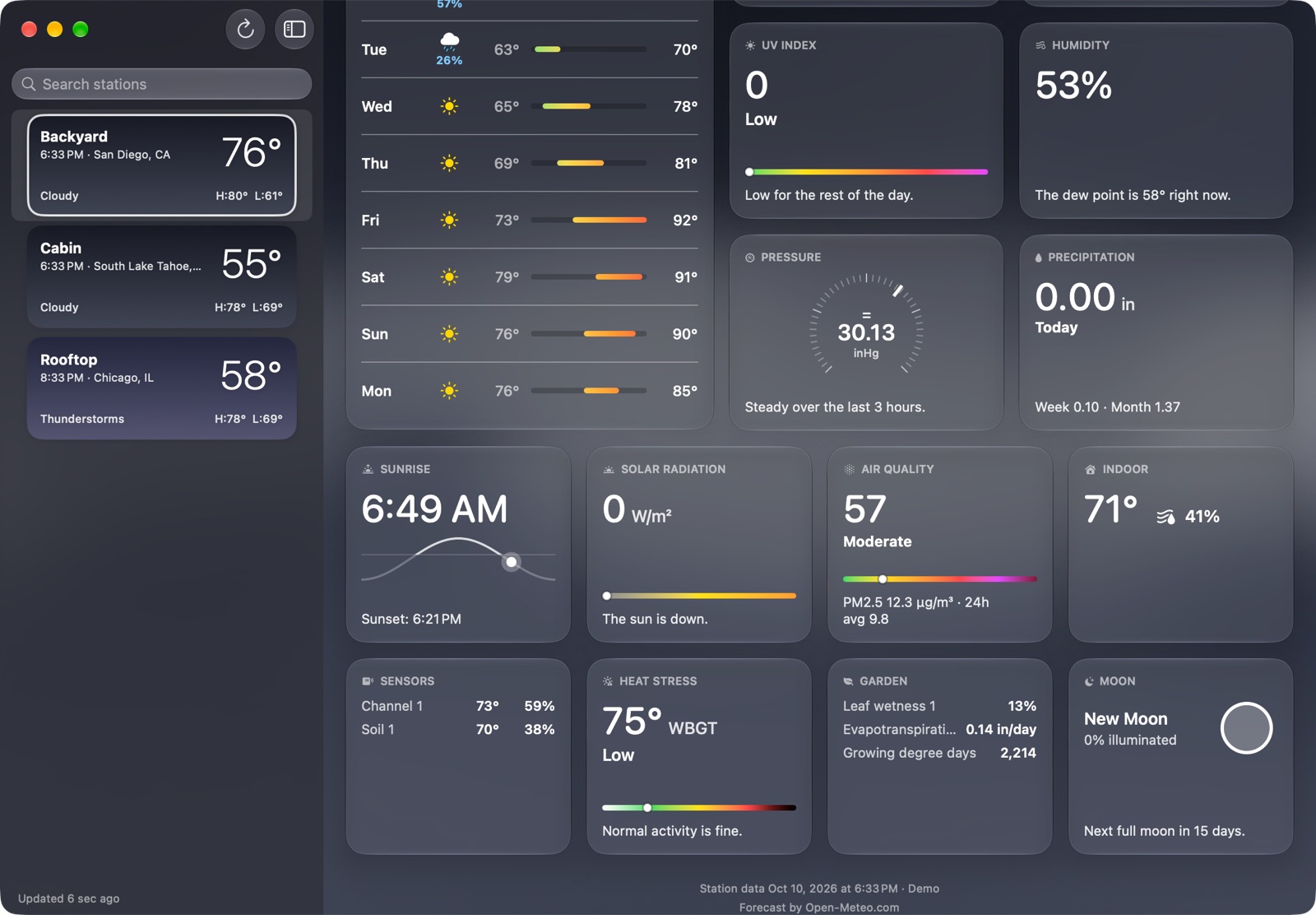Click the Sensors card icon
The height and width of the screenshot is (915, 1316).
(368, 681)
